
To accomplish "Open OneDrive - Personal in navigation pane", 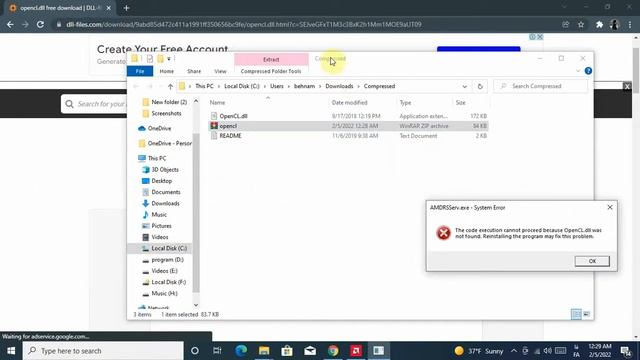I will click(165, 144).
